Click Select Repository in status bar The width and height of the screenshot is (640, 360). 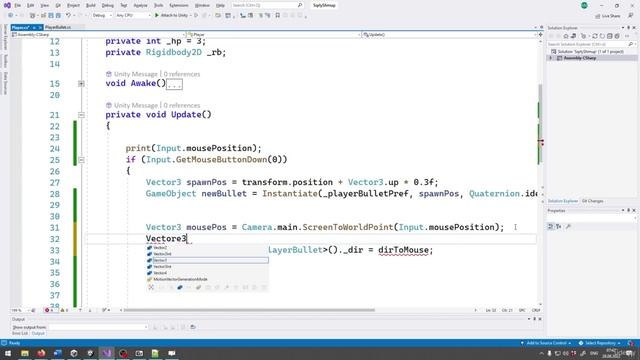[x=600, y=343]
